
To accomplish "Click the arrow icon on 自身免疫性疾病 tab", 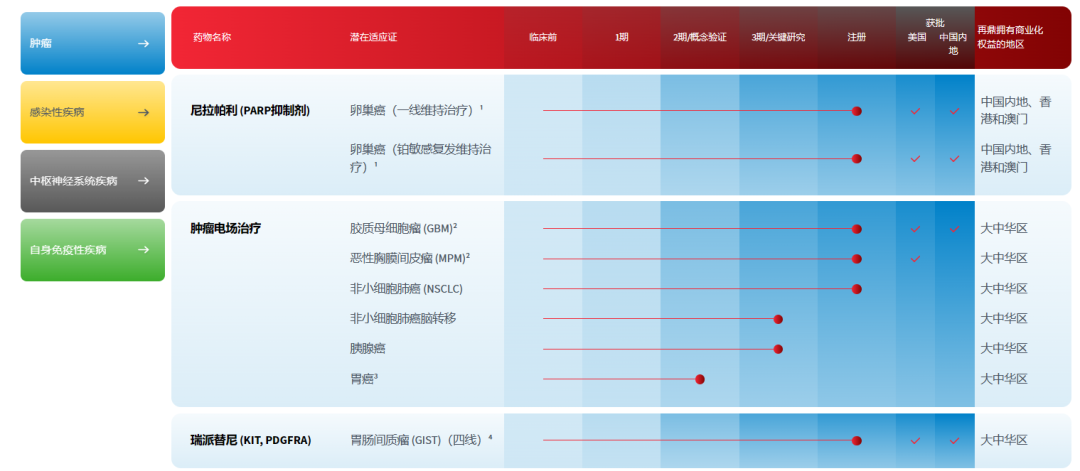I will (x=143, y=249).
